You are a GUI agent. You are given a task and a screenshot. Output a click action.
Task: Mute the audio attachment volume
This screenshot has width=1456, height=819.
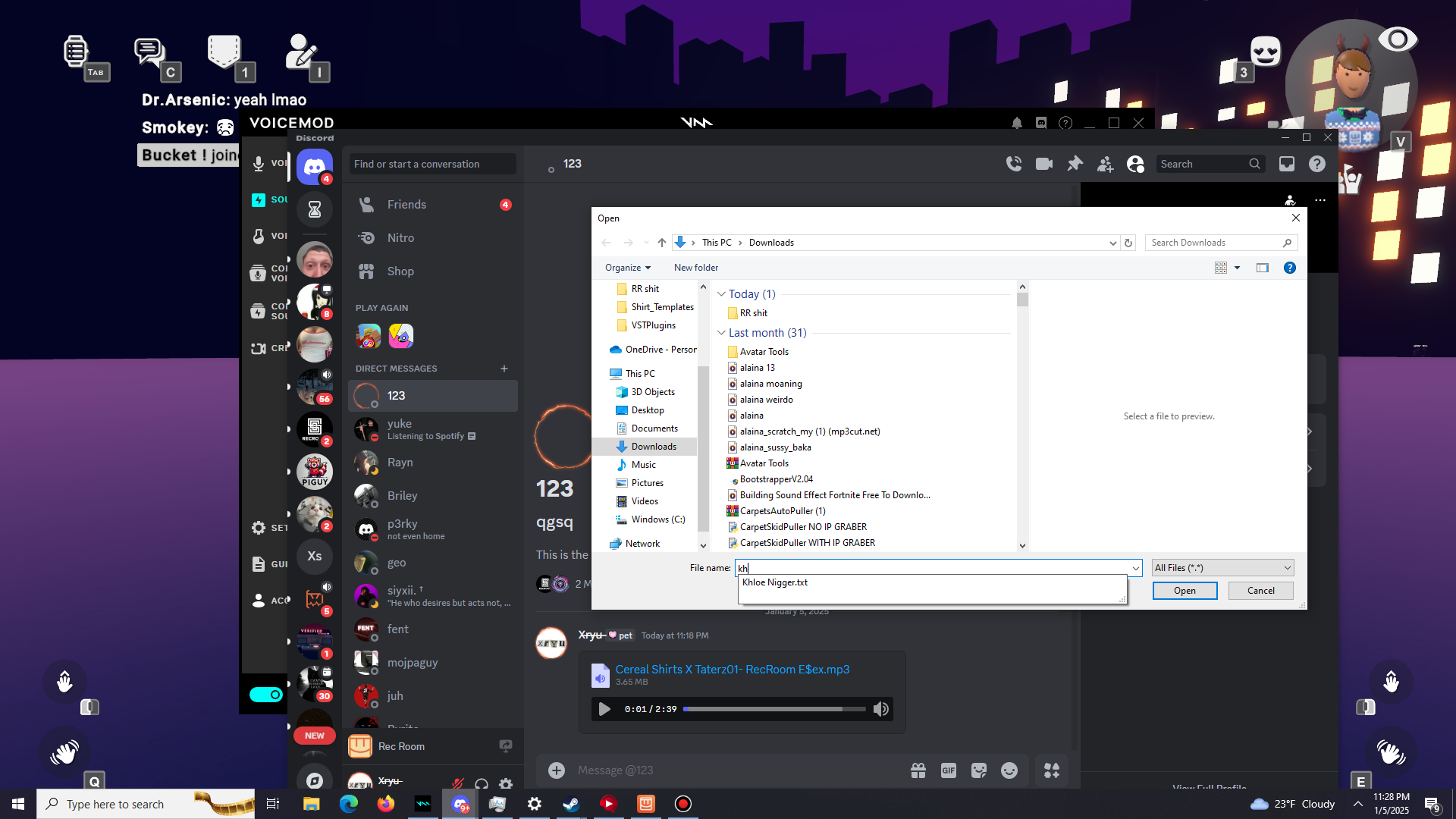880,709
